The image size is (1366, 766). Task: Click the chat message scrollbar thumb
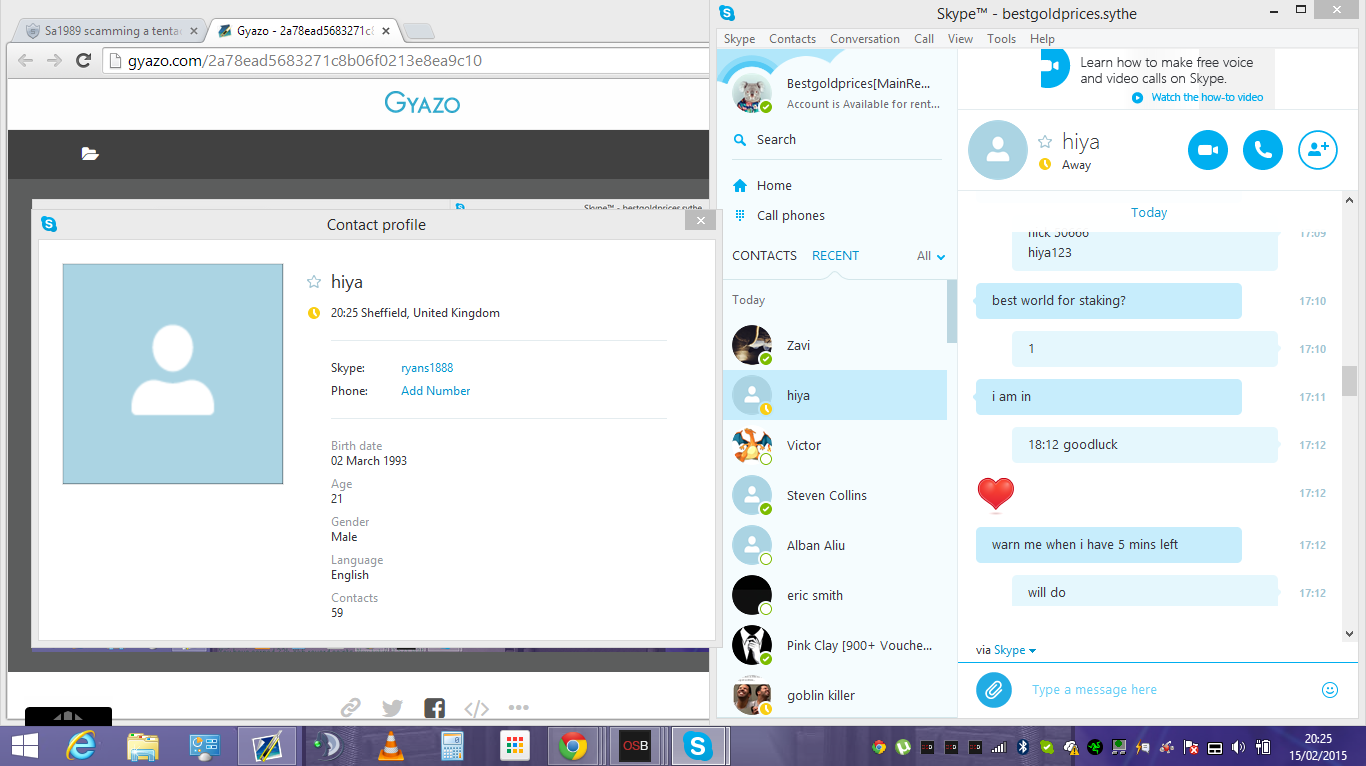pyautogui.click(x=1349, y=380)
